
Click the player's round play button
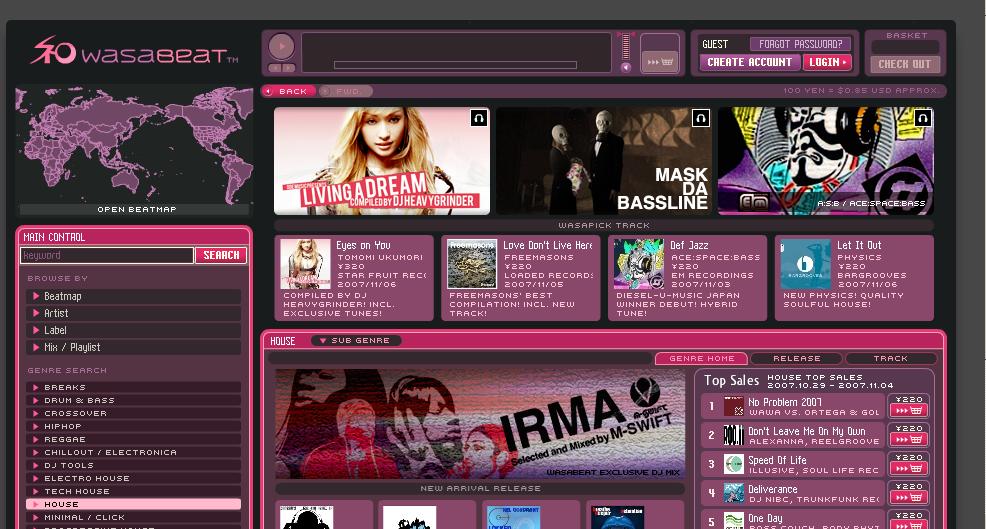tap(281, 47)
